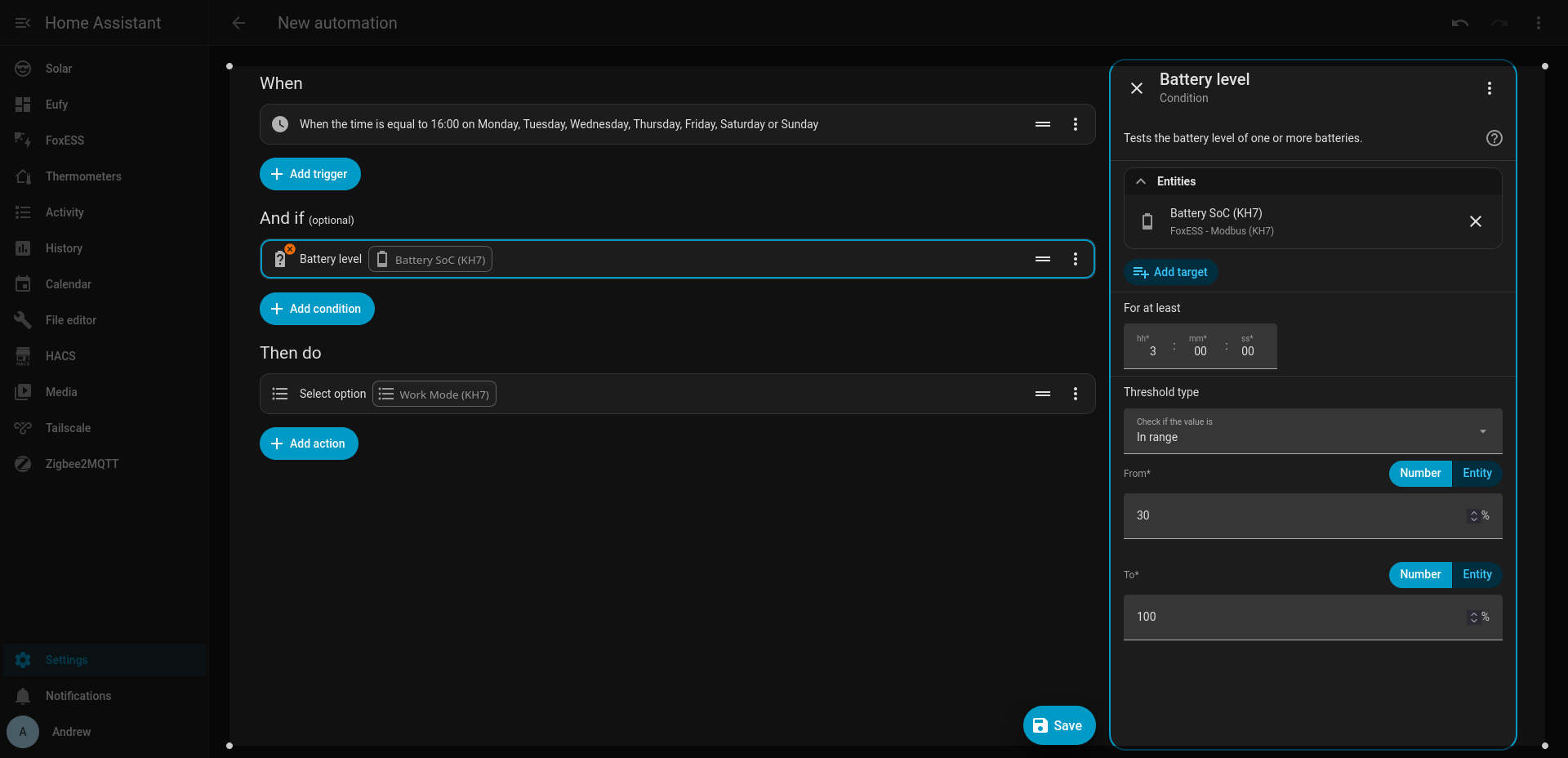Open the History page
This screenshot has height=758, width=1568.
[105, 248]
